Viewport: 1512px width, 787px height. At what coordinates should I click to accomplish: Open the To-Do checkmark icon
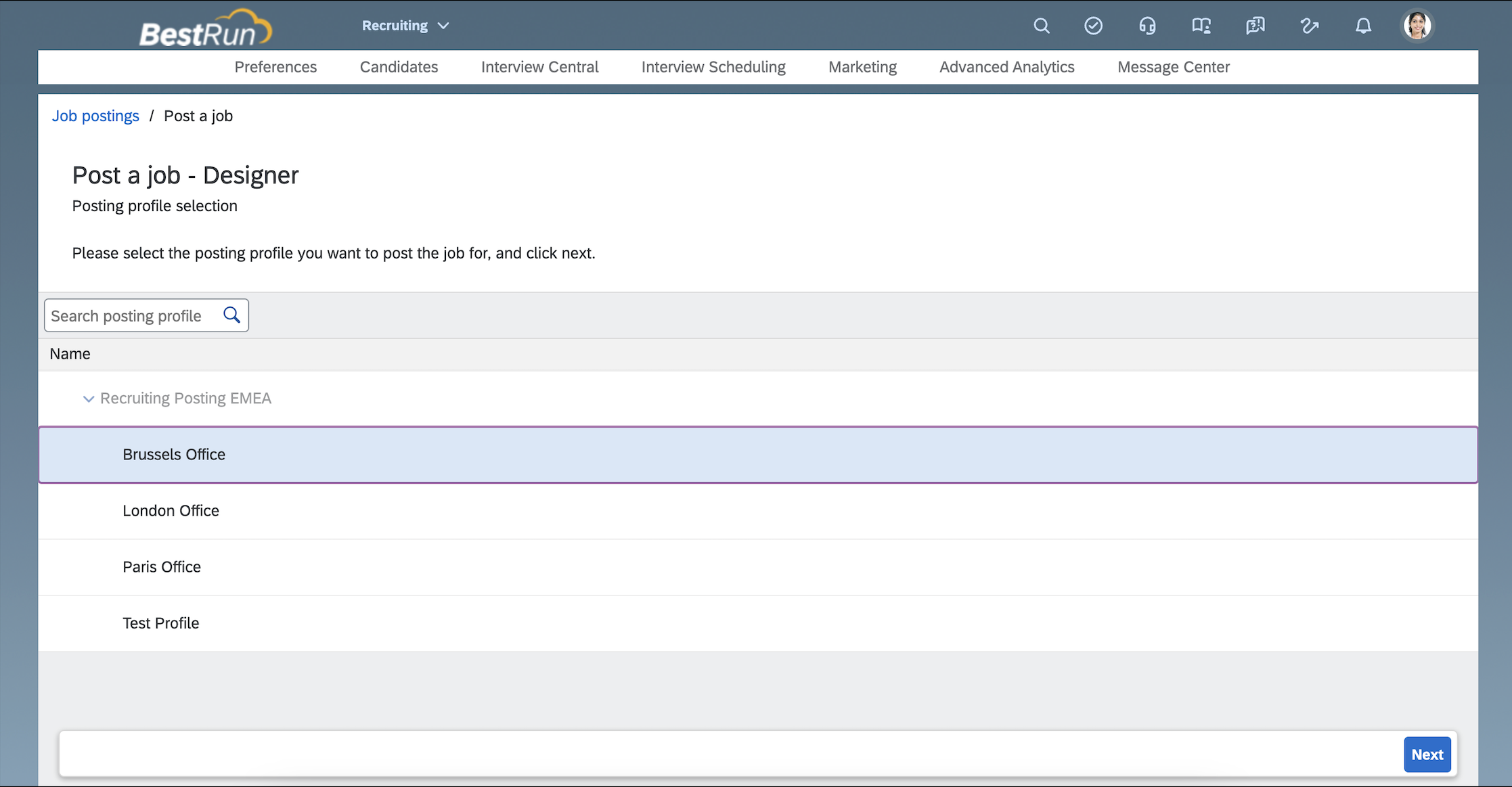tap(1094, 26)
